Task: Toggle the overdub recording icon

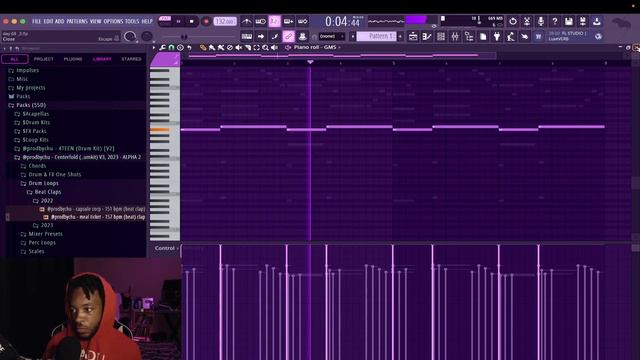Action: (x=288, y=21)
